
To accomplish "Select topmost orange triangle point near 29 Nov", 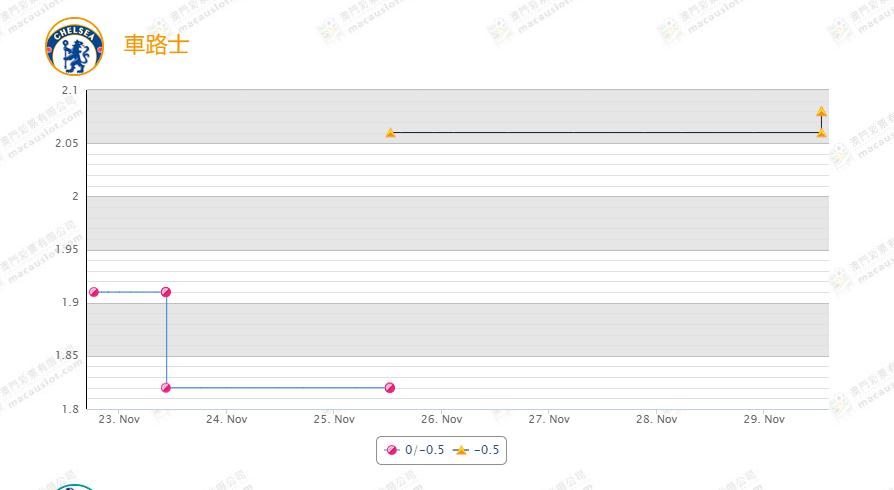I will [821, 111].
